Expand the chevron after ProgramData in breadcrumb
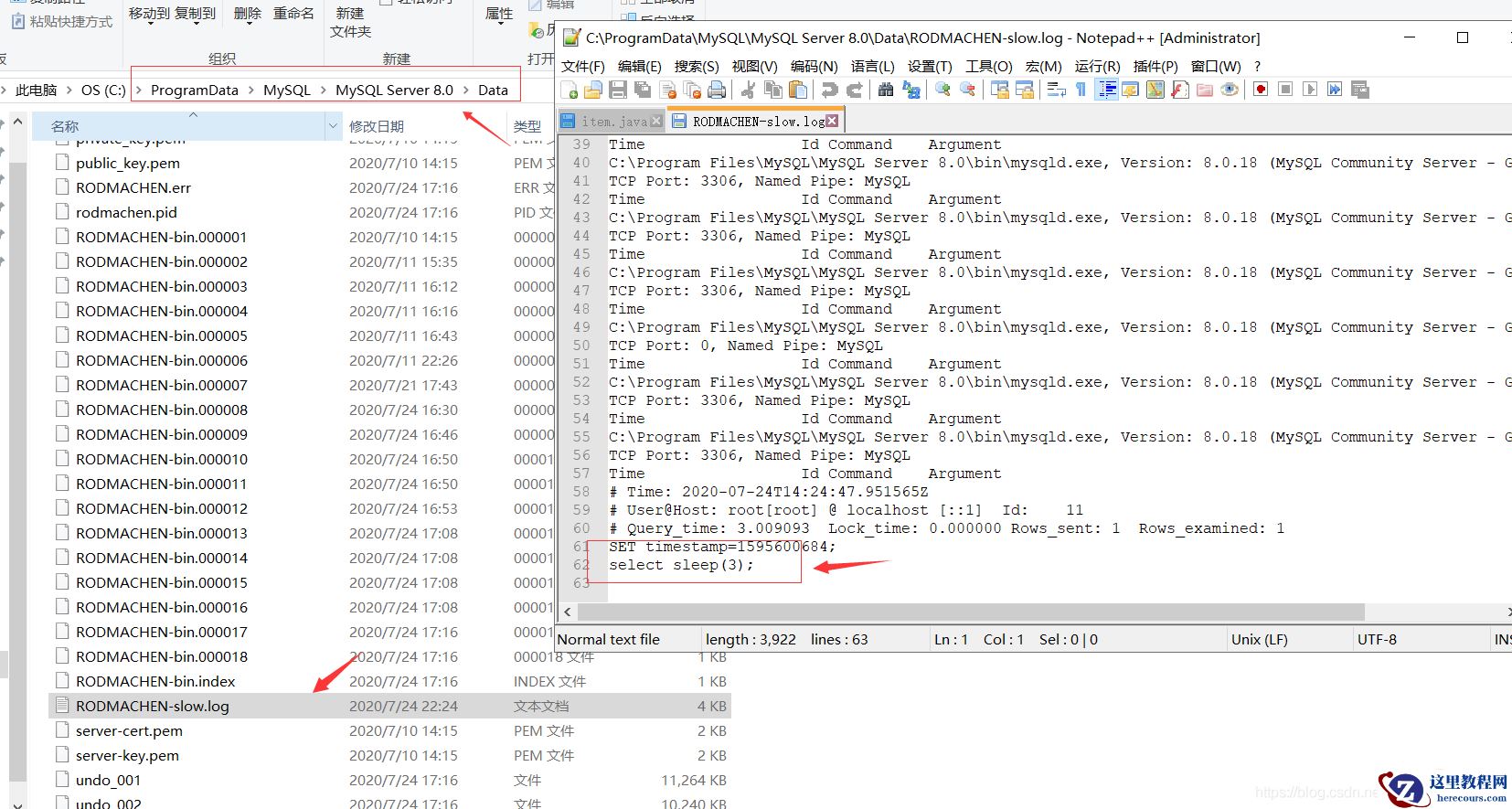The width and height of the screenshot is (1512, 809). [250, 90]
